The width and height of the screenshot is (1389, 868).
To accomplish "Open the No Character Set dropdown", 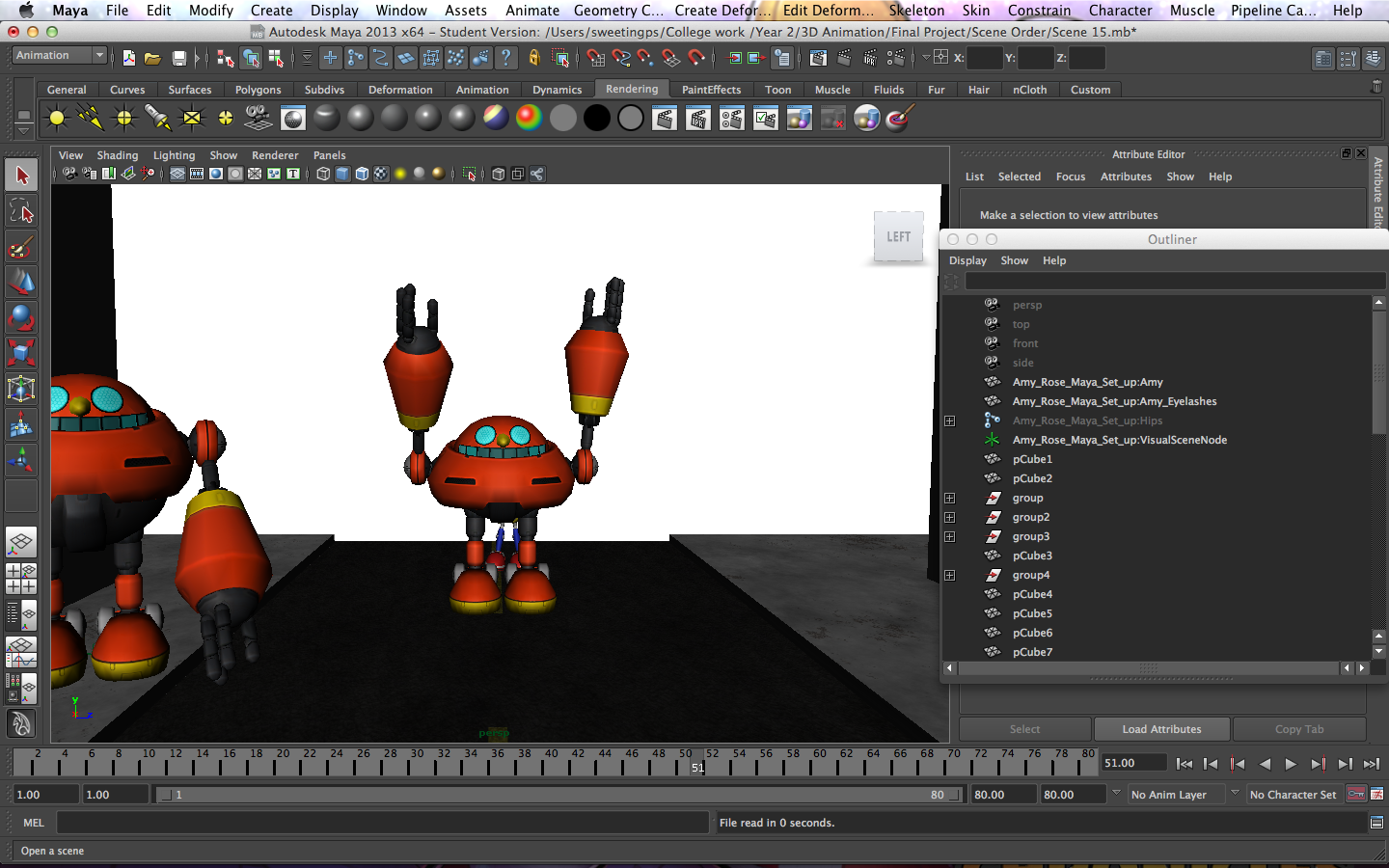I will 1293,794.
